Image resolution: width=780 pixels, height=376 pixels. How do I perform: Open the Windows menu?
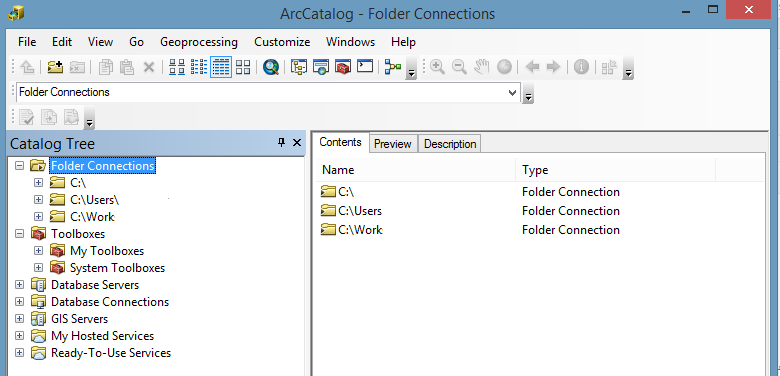tap(350, 42)
